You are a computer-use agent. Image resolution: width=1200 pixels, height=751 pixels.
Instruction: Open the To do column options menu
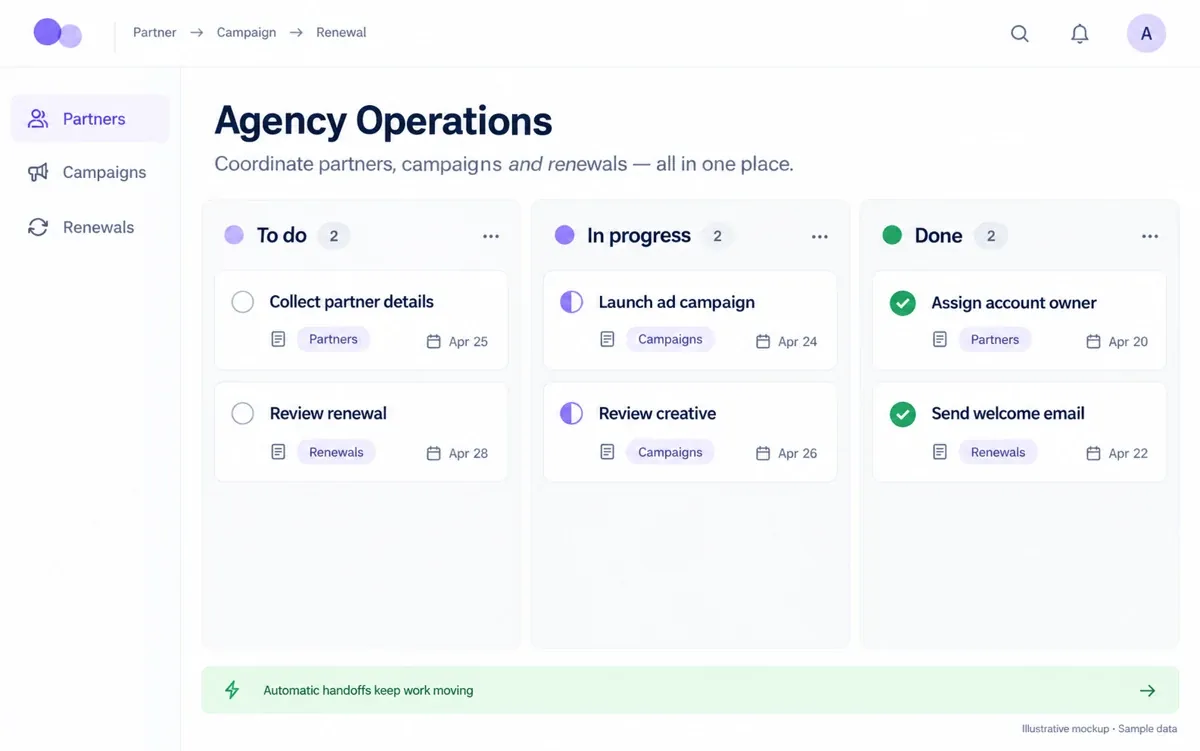491,236
